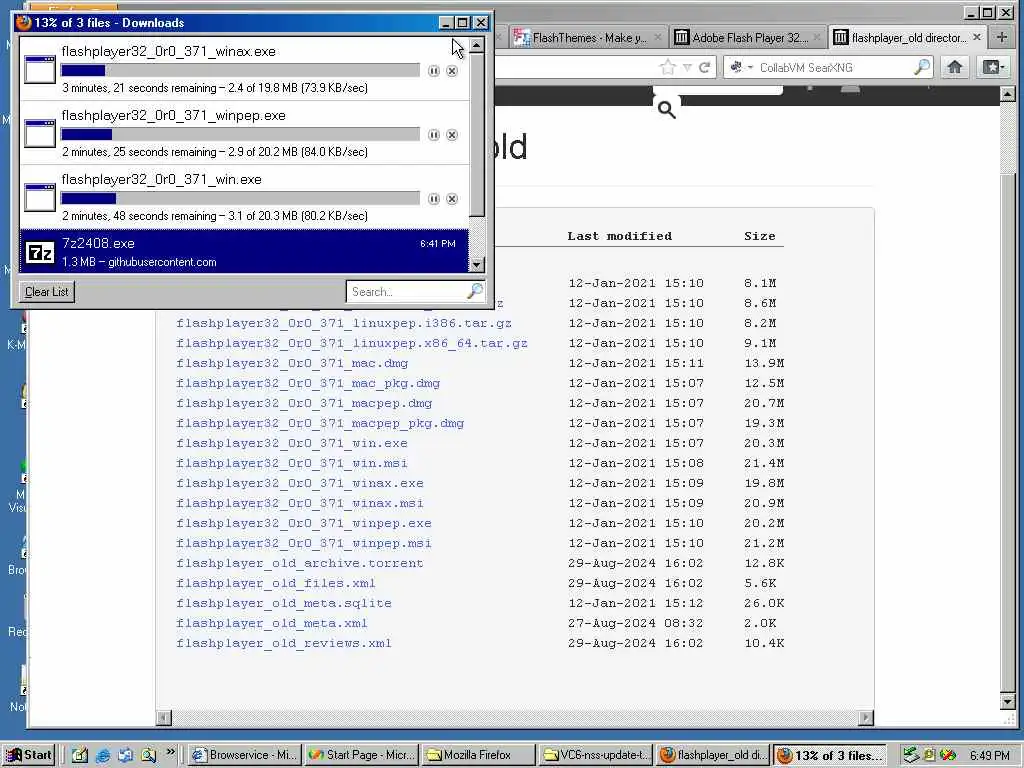Click the CollabVM SearXNG search magnifier
Screen dimensions: 1024x768
pyautogui.click(x=921, y=67)
